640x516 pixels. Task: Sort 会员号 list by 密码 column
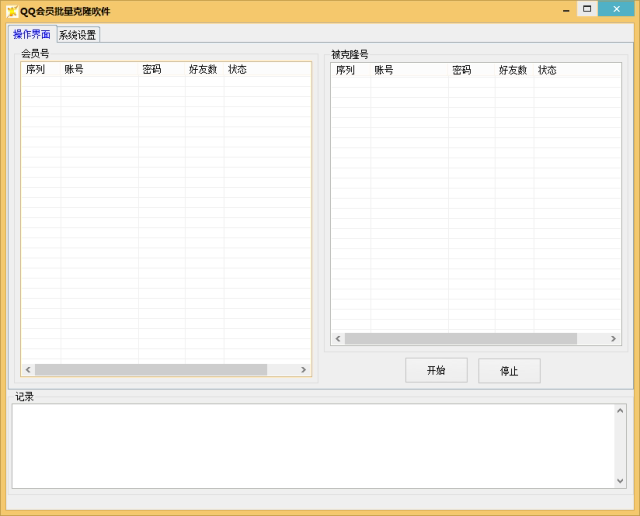162,69
